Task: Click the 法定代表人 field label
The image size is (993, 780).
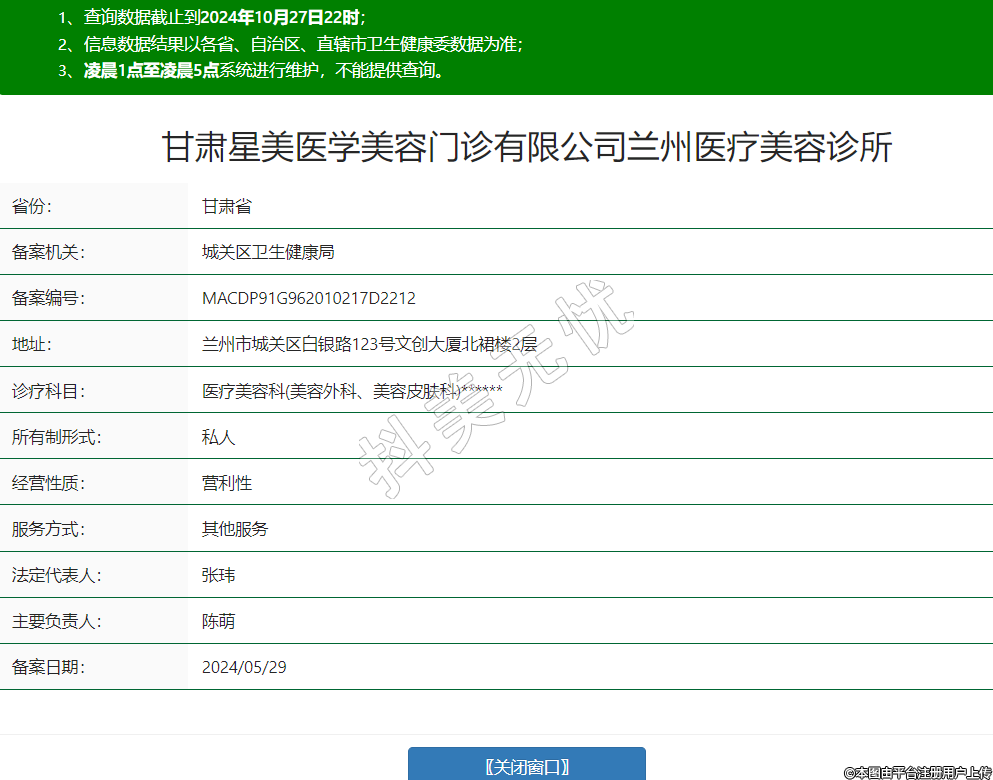Action: pyautogui.click(x=56, y=575)
